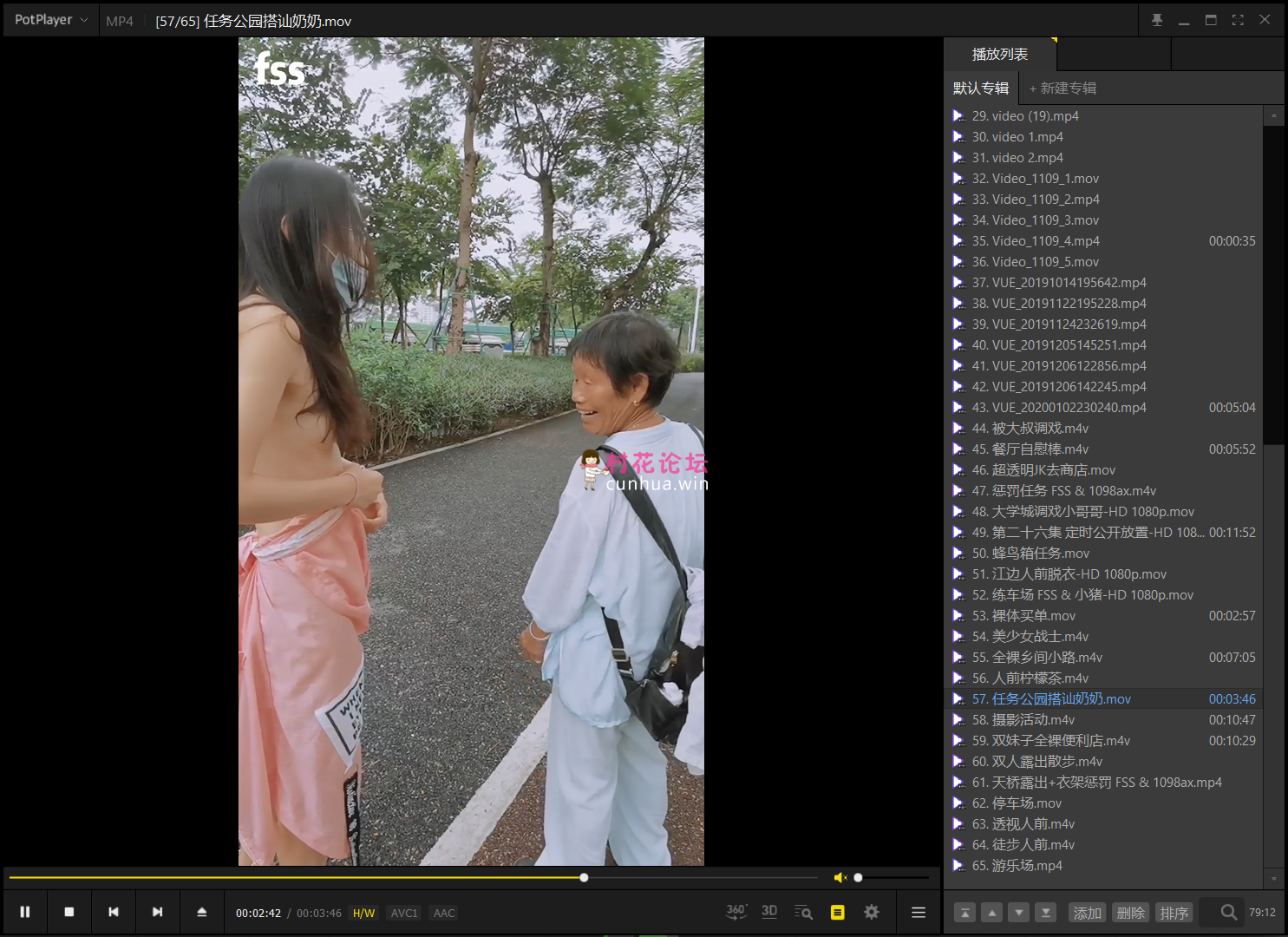
Task: Click the 添加 button to add files
Action: [1087, 913]
